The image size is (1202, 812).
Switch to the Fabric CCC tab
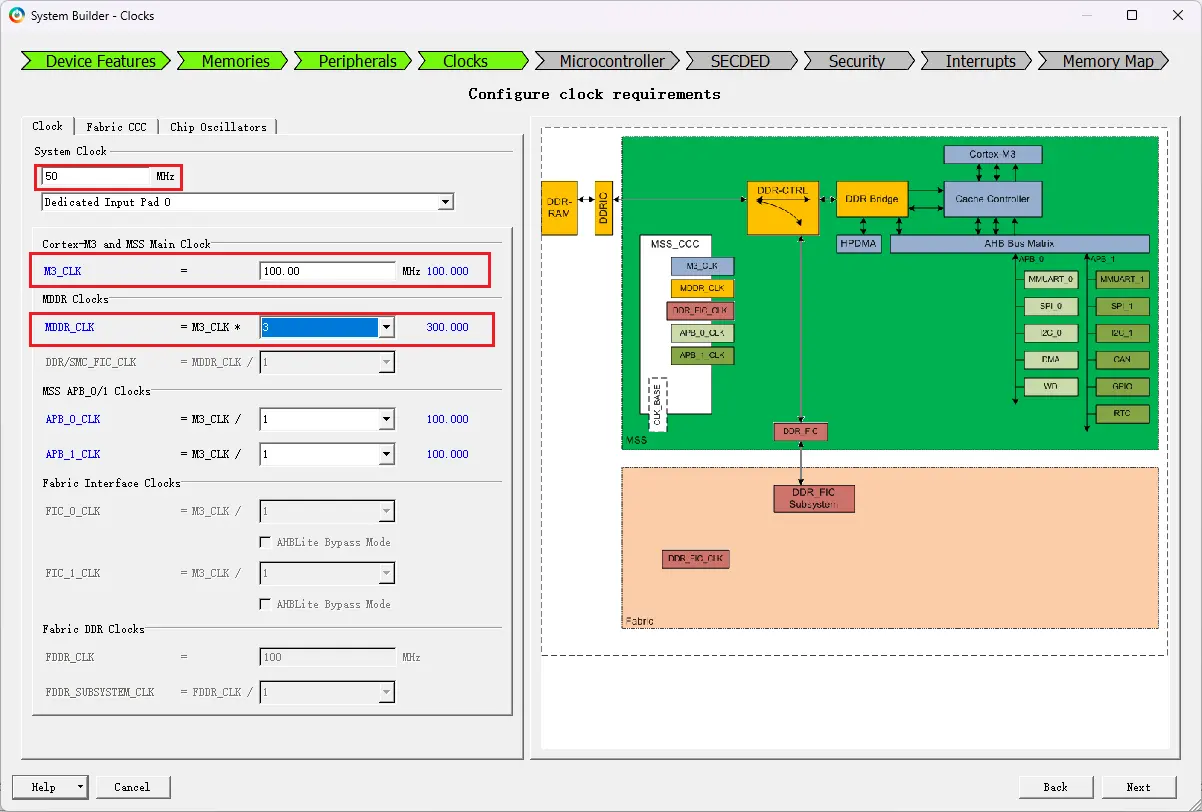coord(116,127)
